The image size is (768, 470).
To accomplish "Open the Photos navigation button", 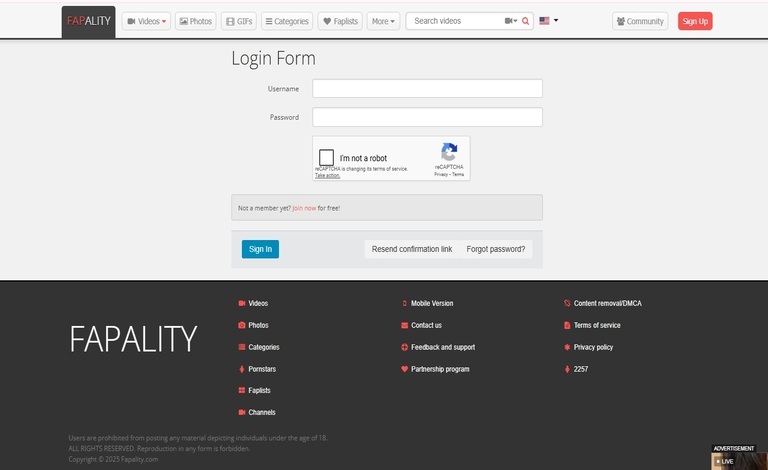I will (x=196, y=21).
